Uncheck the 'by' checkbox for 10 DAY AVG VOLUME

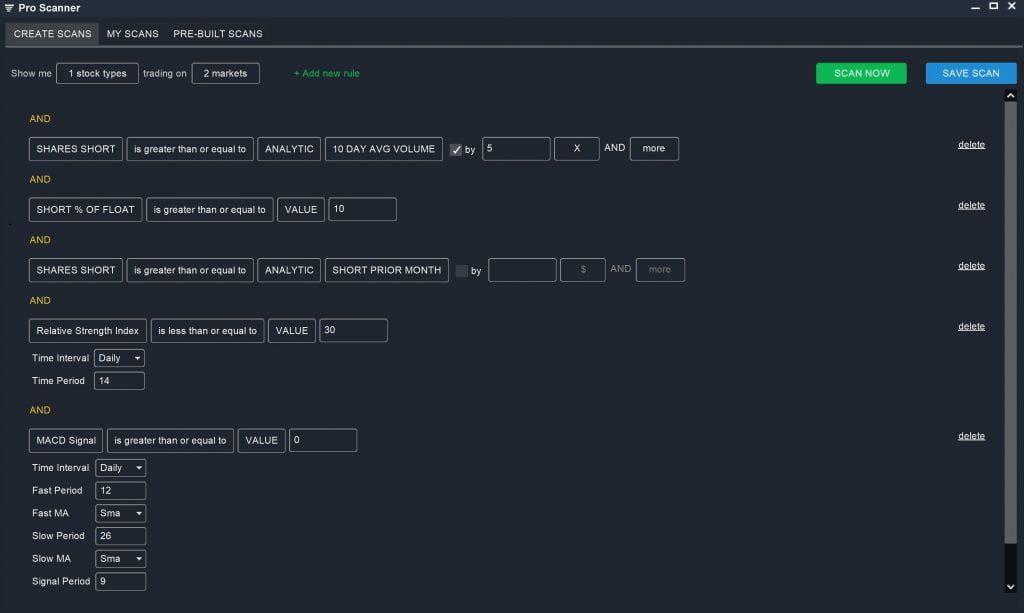click(456, 149)
